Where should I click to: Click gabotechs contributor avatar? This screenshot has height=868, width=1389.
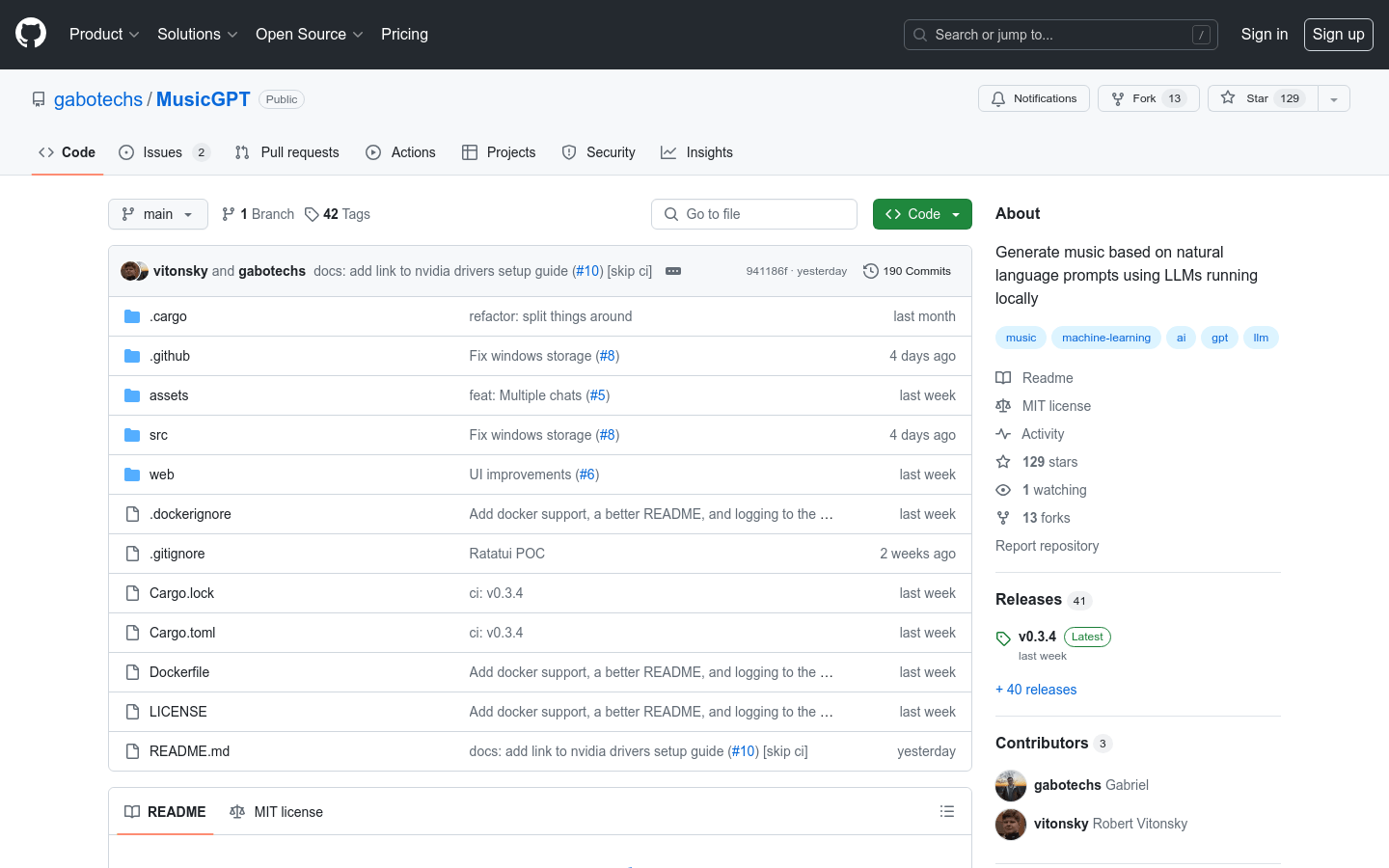click(1011, 786)
